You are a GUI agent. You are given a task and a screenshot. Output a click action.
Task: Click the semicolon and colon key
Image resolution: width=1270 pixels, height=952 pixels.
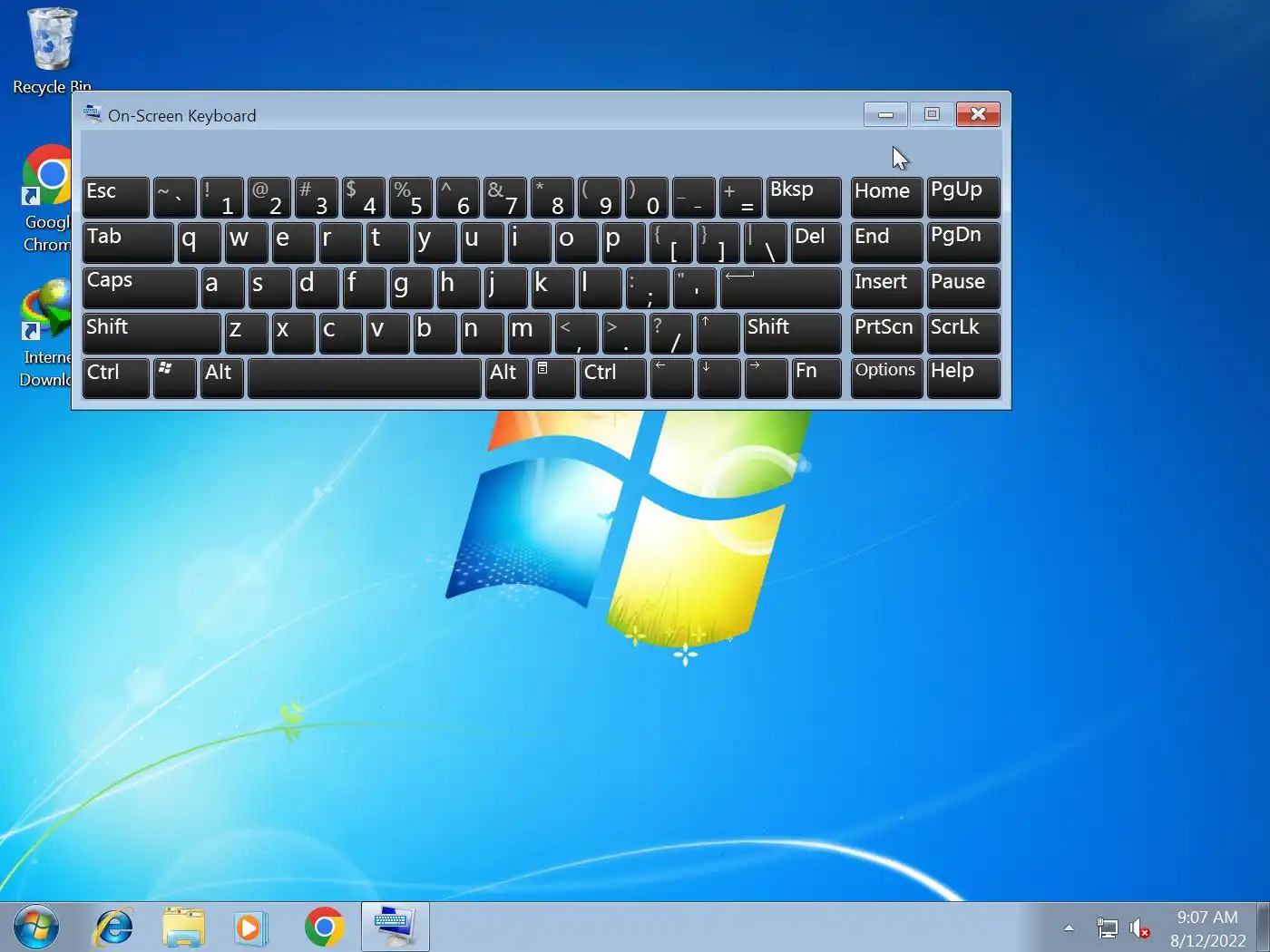pyautogui.click(x=647, y=287)
